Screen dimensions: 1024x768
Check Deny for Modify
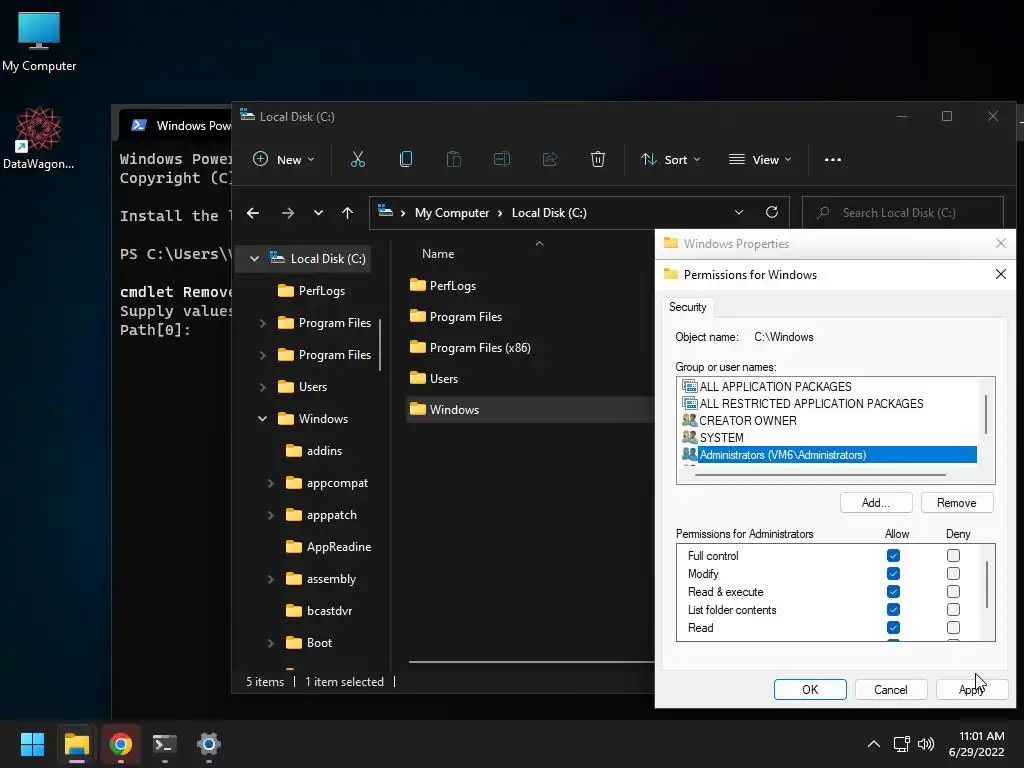point(953,573)
